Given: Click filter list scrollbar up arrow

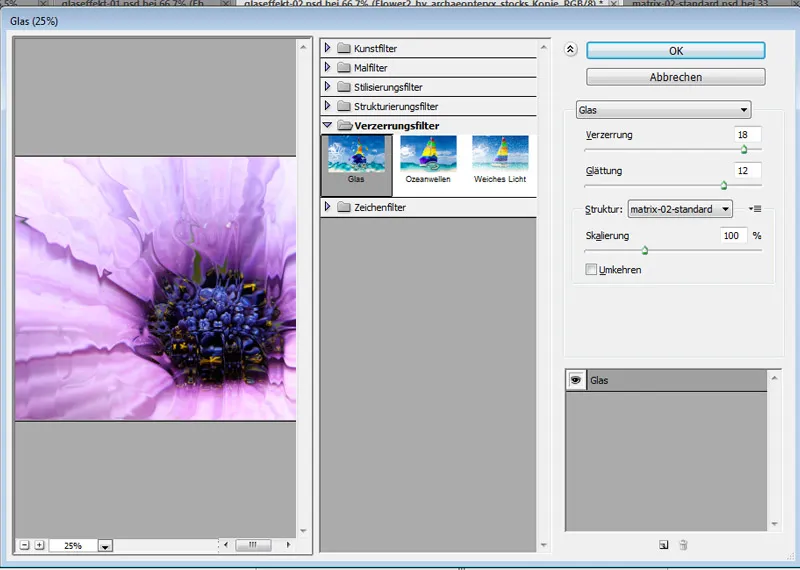Looking at the screenshot, I should click(543, 47).
